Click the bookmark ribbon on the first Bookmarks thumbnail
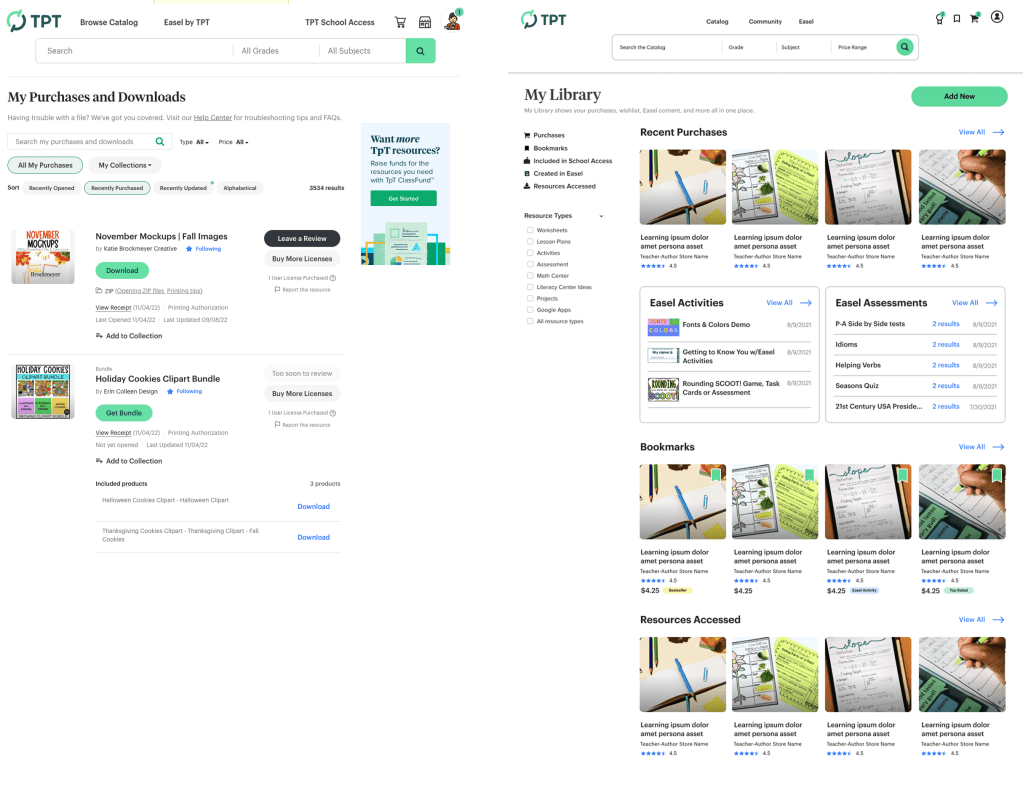 pyautogui.click(x=716, y=476)
